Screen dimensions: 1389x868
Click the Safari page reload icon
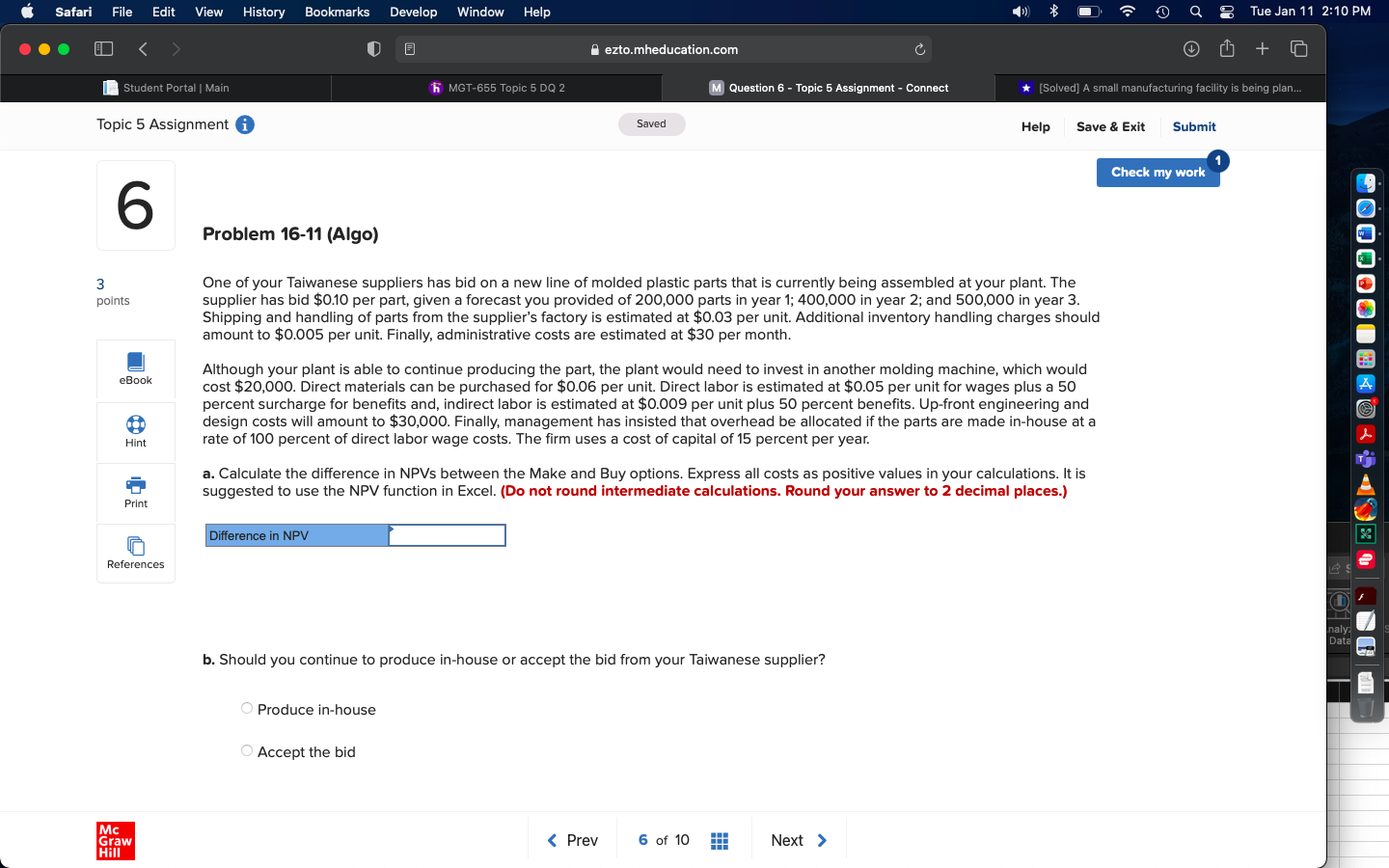coord(919,48)
